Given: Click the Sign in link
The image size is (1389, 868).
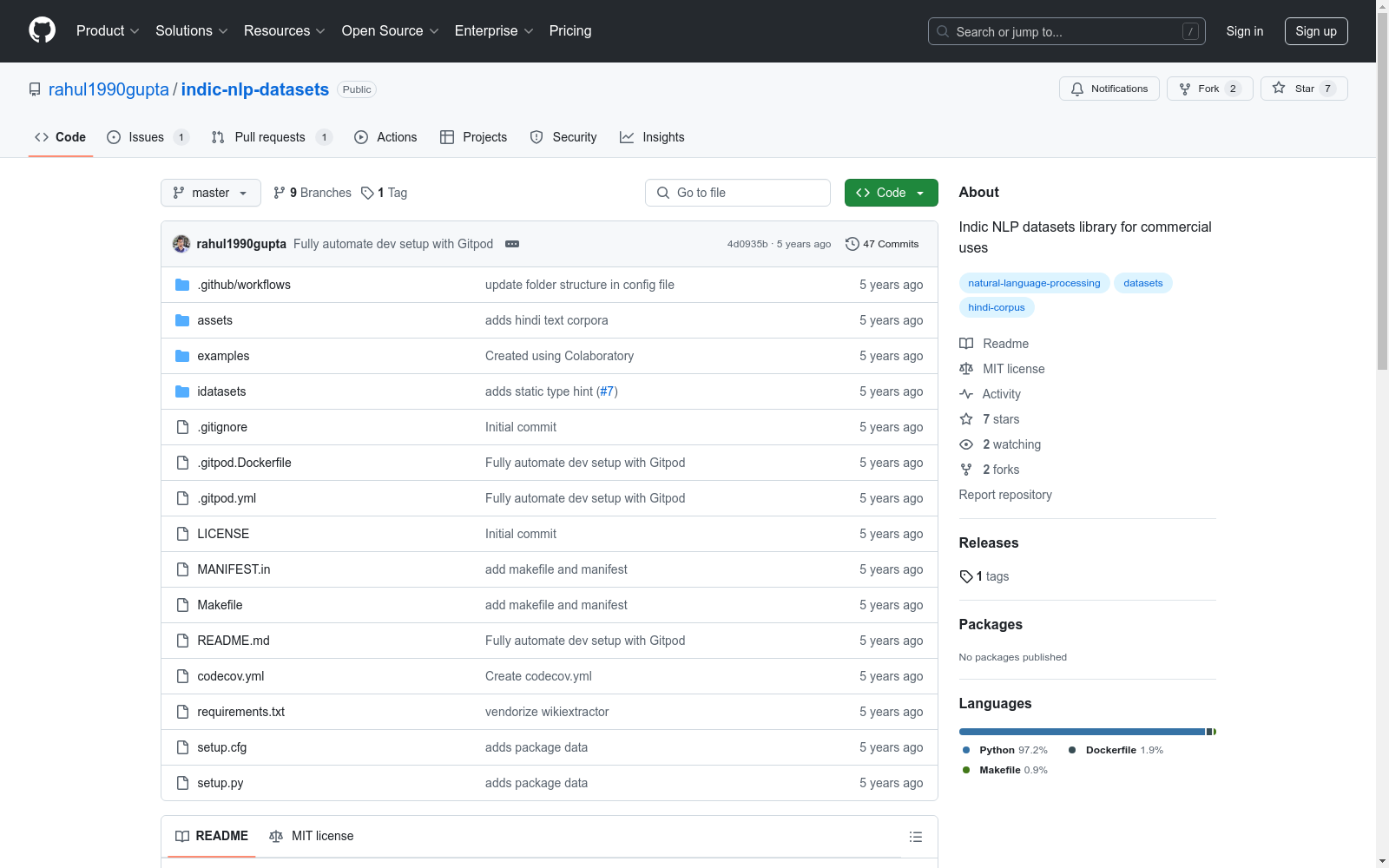Looking at the screenshot, I should pyautogui.click(x=1244, y=31).
